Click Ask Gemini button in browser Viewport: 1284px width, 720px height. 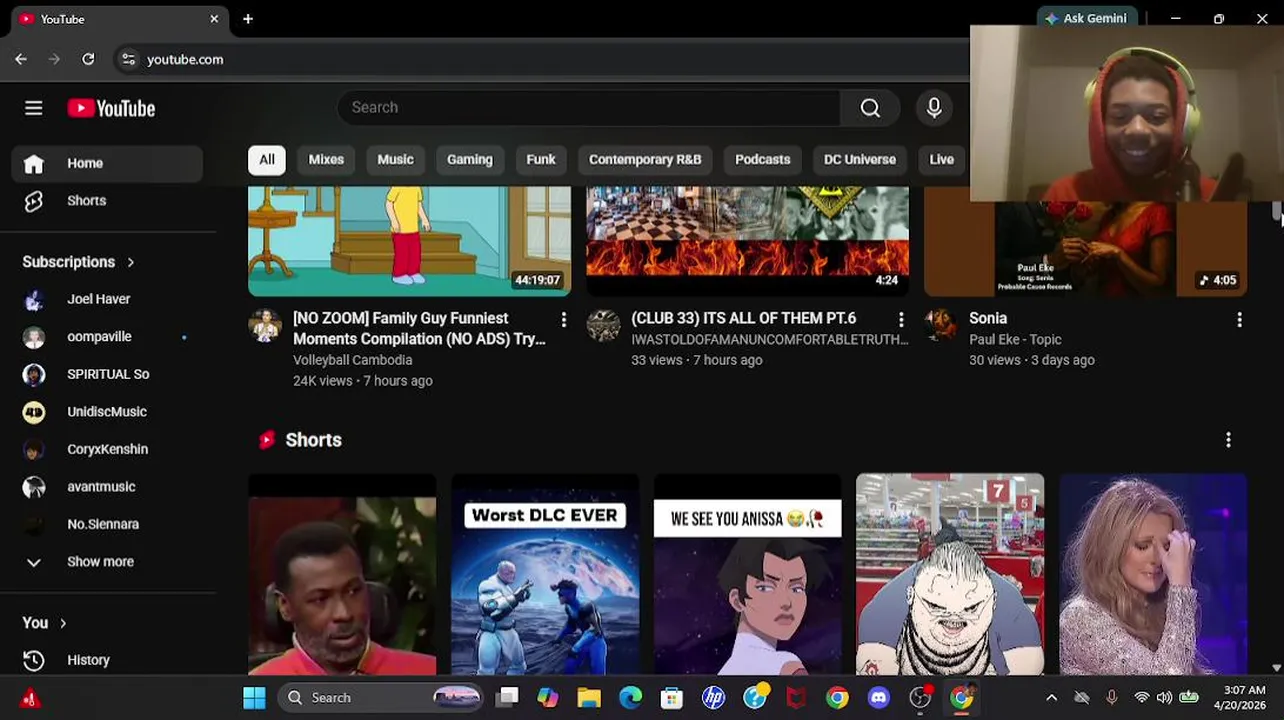pyautogui.click(x=1086, y=18)
